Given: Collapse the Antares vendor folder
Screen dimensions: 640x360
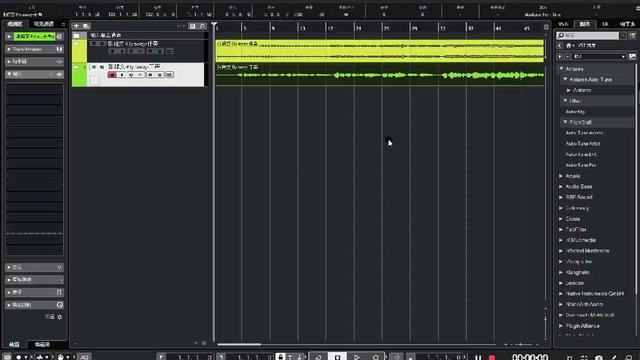Looking at the screenshot, I should (562, 69).
